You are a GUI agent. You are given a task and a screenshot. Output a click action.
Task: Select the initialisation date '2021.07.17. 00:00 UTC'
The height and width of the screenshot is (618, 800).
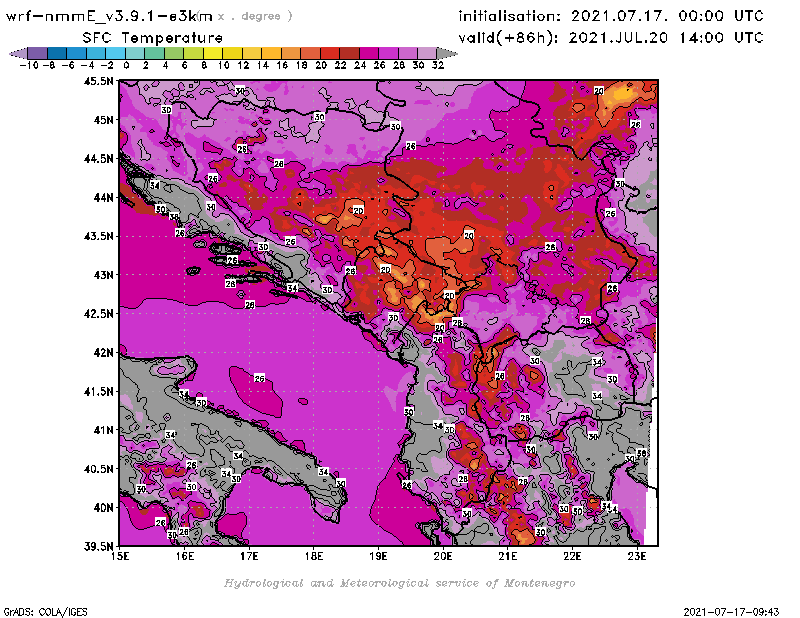(667, 16)
